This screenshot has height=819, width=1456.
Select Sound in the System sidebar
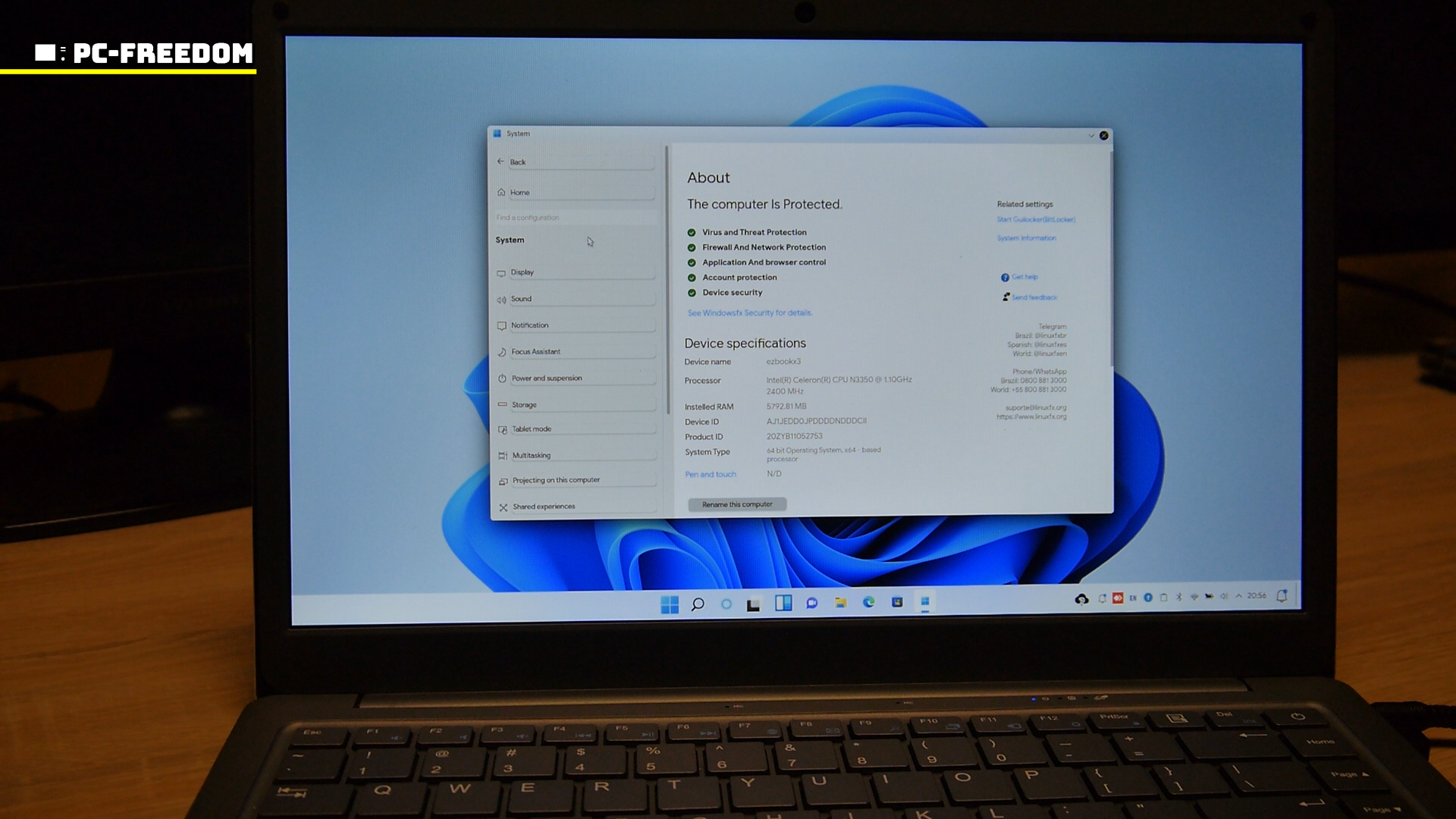pos(521,299)
